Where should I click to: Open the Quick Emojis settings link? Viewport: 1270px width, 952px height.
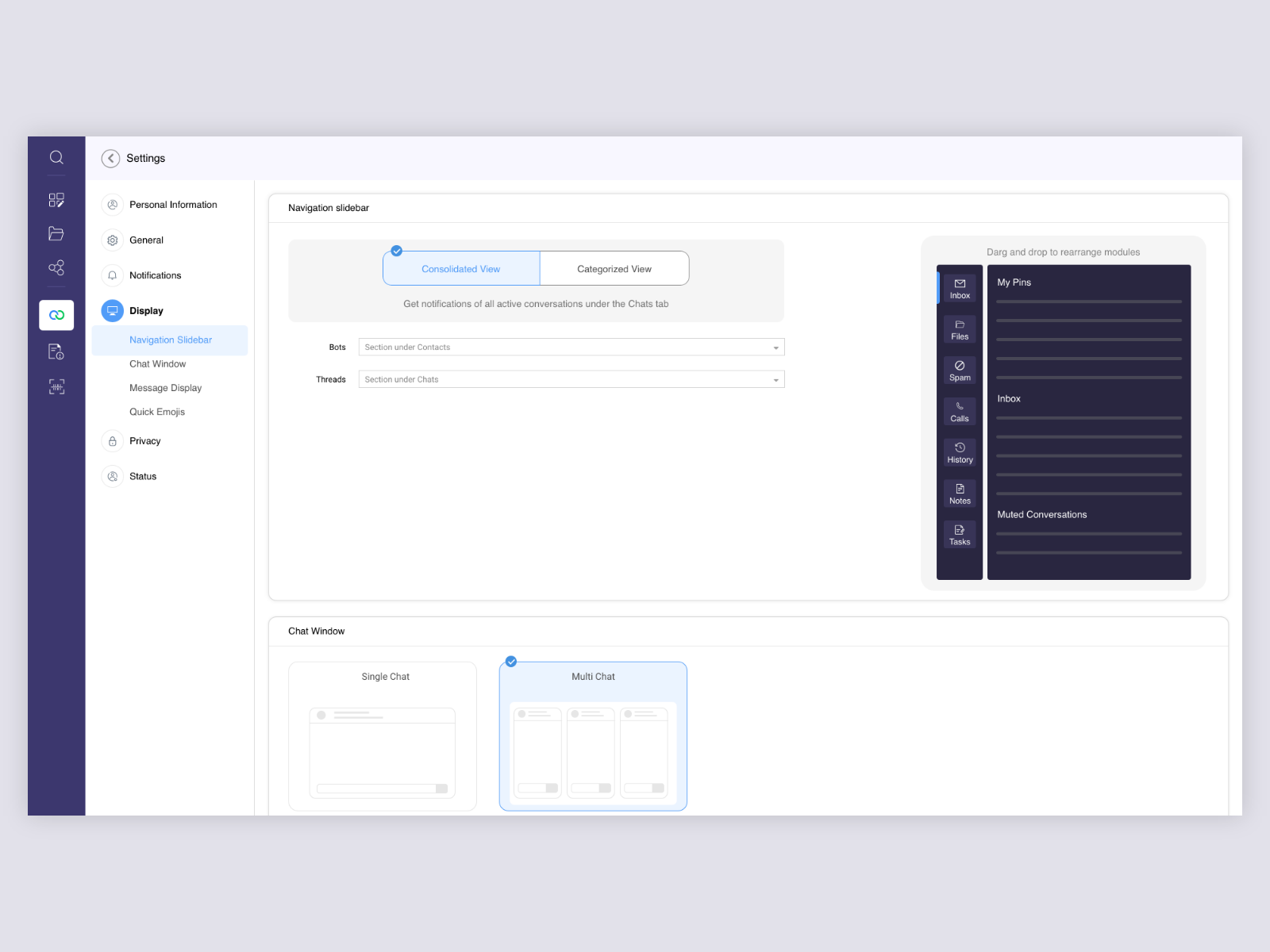coord(156,411)
